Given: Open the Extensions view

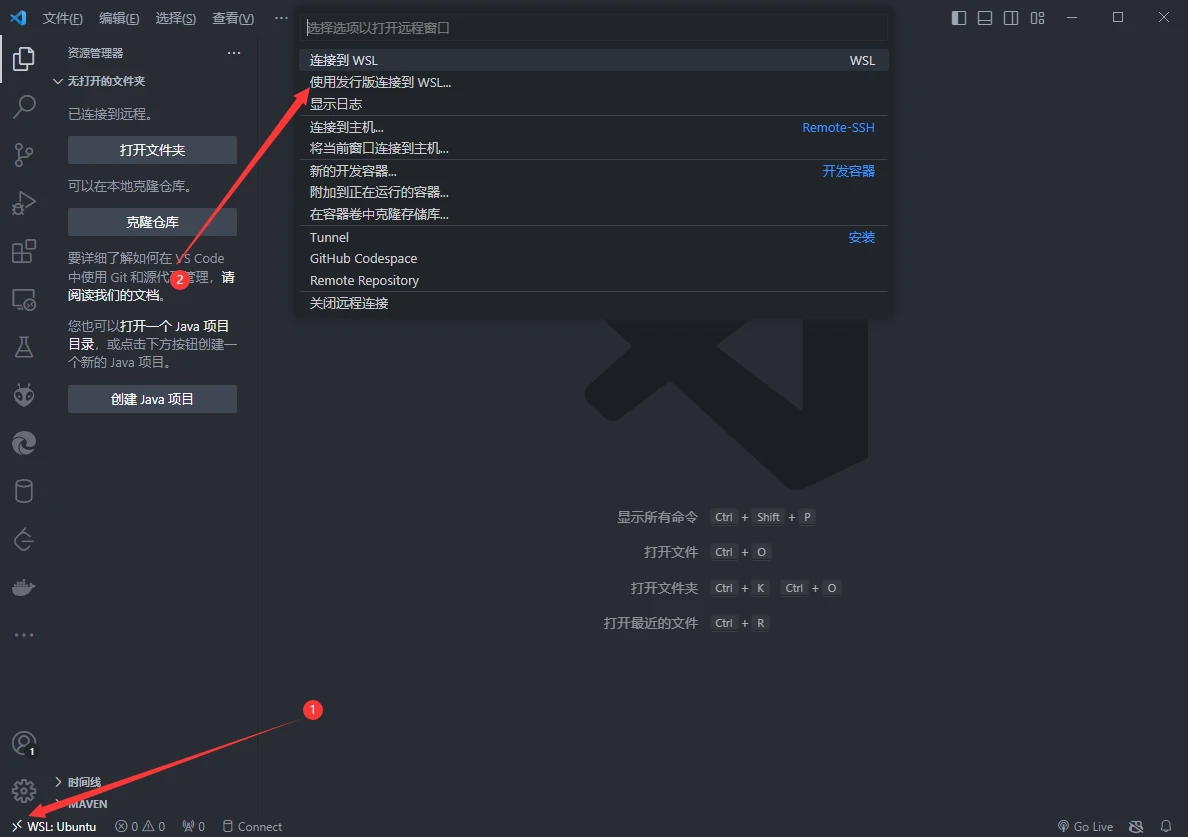Looking at the screenshot, I should coord(24,251).
